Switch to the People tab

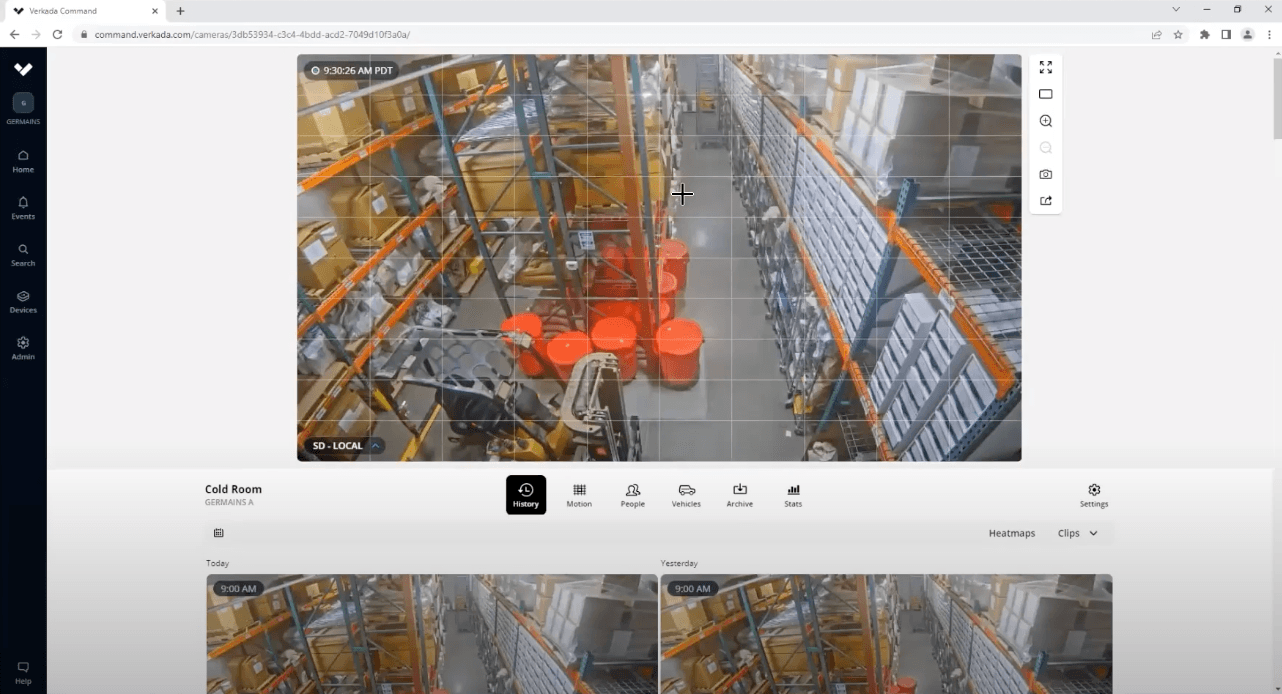click(632, 495)
